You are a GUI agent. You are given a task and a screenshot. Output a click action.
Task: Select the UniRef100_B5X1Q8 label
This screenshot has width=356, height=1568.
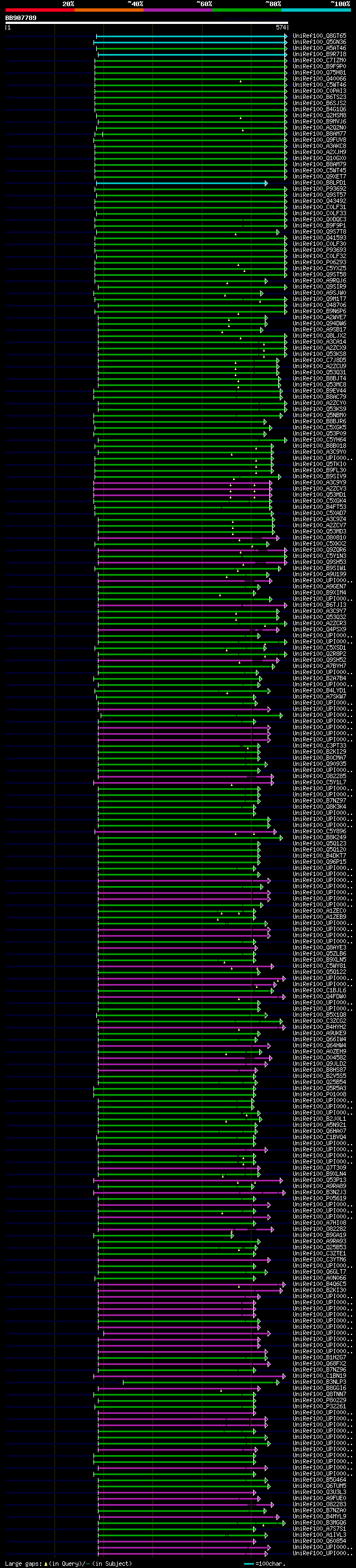[x=319, y=1015]
